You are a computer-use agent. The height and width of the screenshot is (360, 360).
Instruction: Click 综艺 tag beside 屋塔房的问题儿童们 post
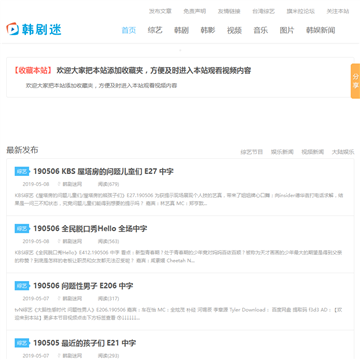tap(22, 172)
